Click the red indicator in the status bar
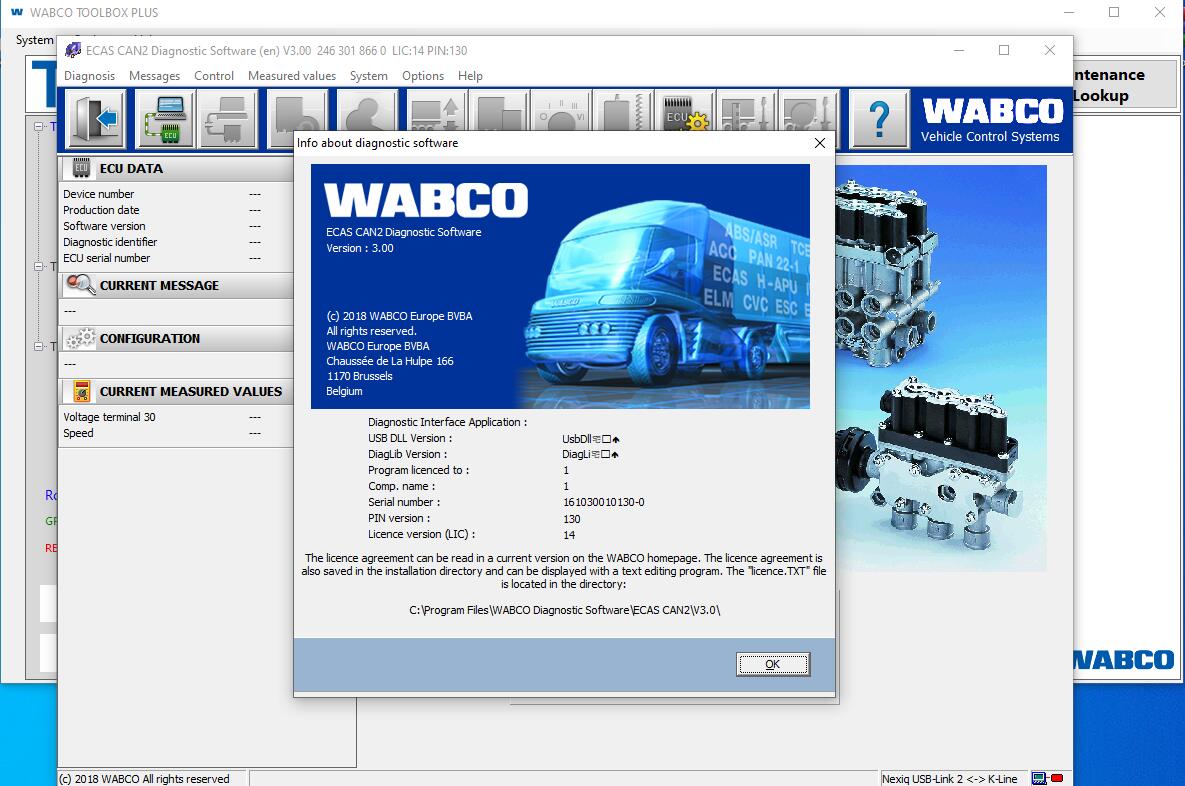This screenshot has height=786, width=1185. [x=1057, y=778]
